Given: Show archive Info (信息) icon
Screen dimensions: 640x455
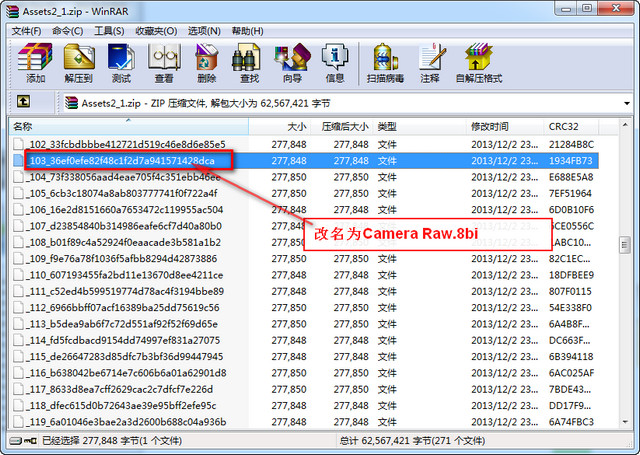Looking at the screenshot, I should 335,62.
